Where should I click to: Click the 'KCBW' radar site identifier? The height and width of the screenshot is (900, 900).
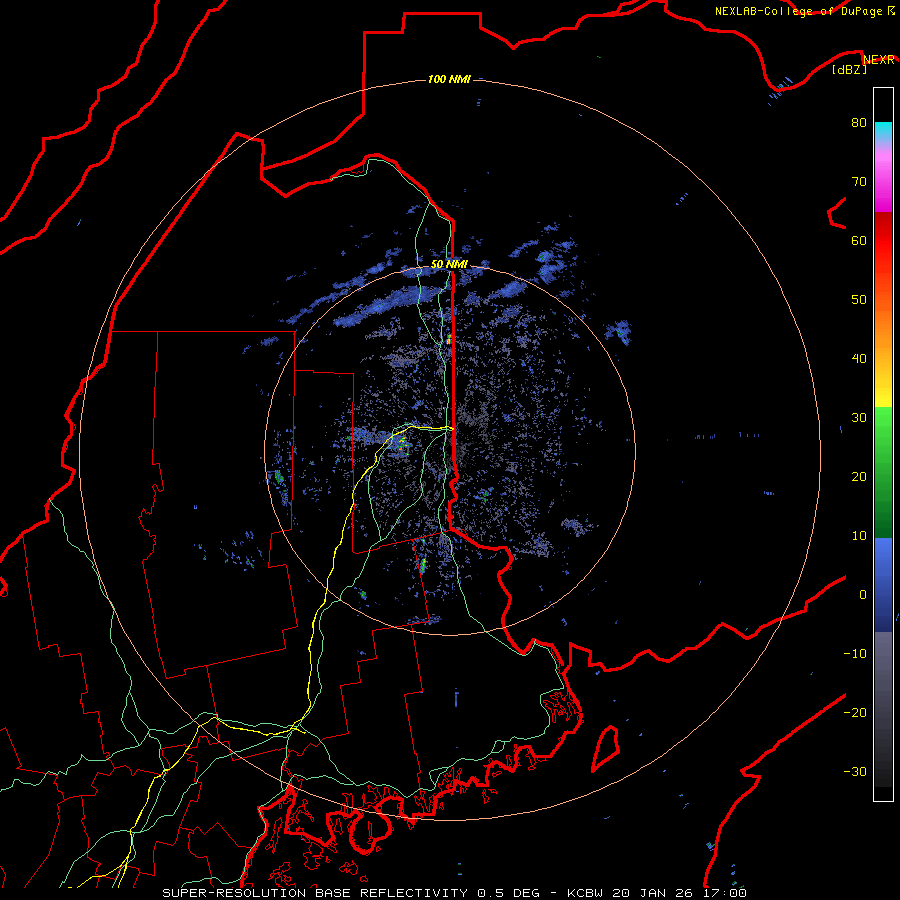click(x=587, y=893)
